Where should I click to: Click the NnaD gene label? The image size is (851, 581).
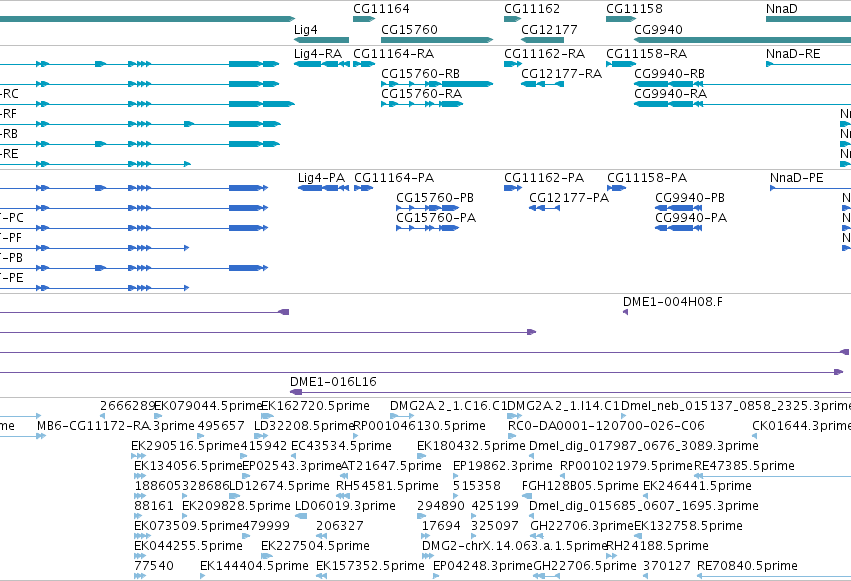[782, 9]
